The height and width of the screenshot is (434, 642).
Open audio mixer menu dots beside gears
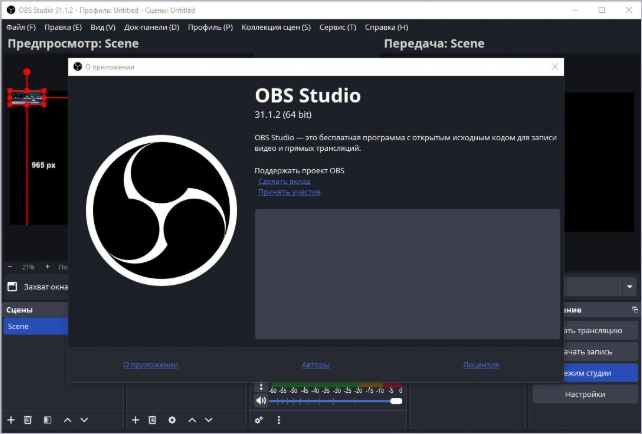coord(279,420)
